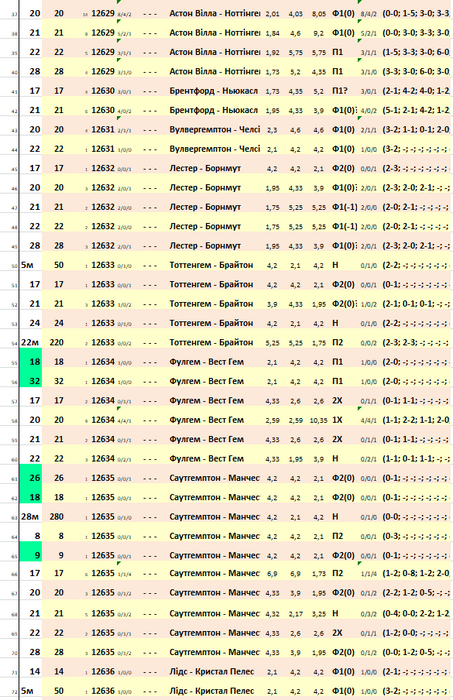Click the row 50 header
The width and height of the screenshot is (453, 700).
(x=14, y=267)
